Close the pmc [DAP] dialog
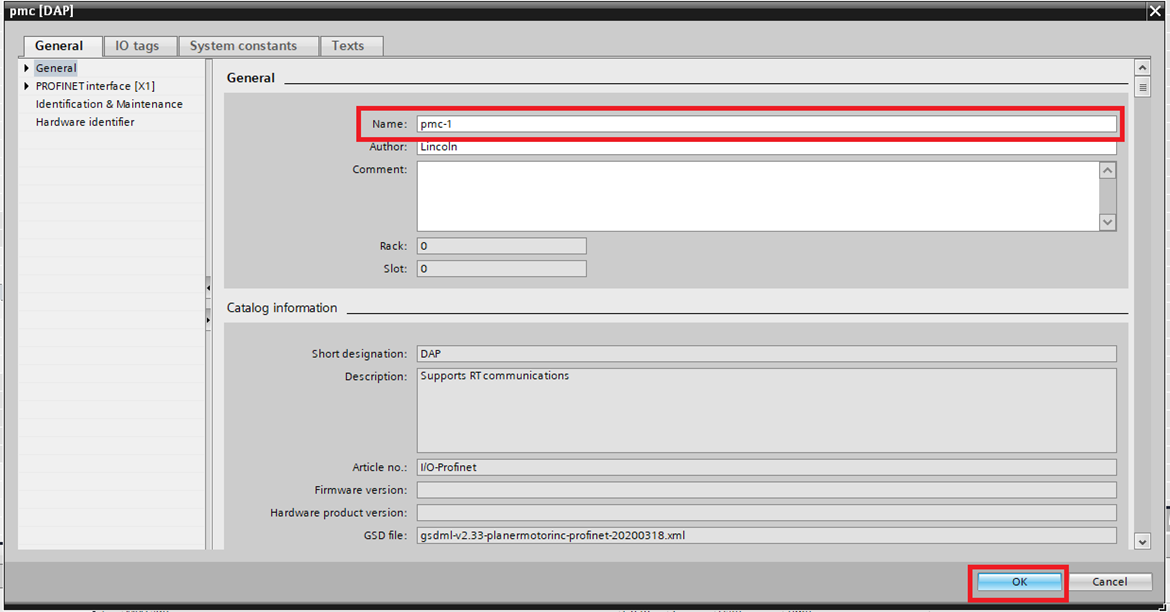 tap(1155, 11)
